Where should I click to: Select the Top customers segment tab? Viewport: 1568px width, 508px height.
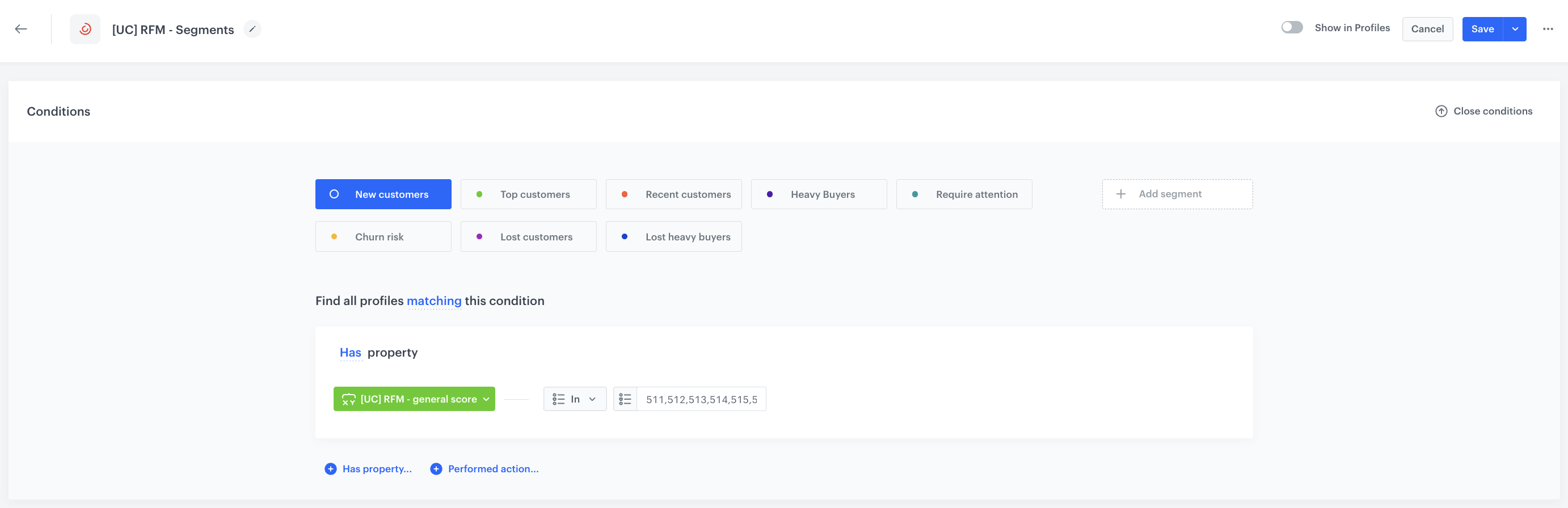528,194
